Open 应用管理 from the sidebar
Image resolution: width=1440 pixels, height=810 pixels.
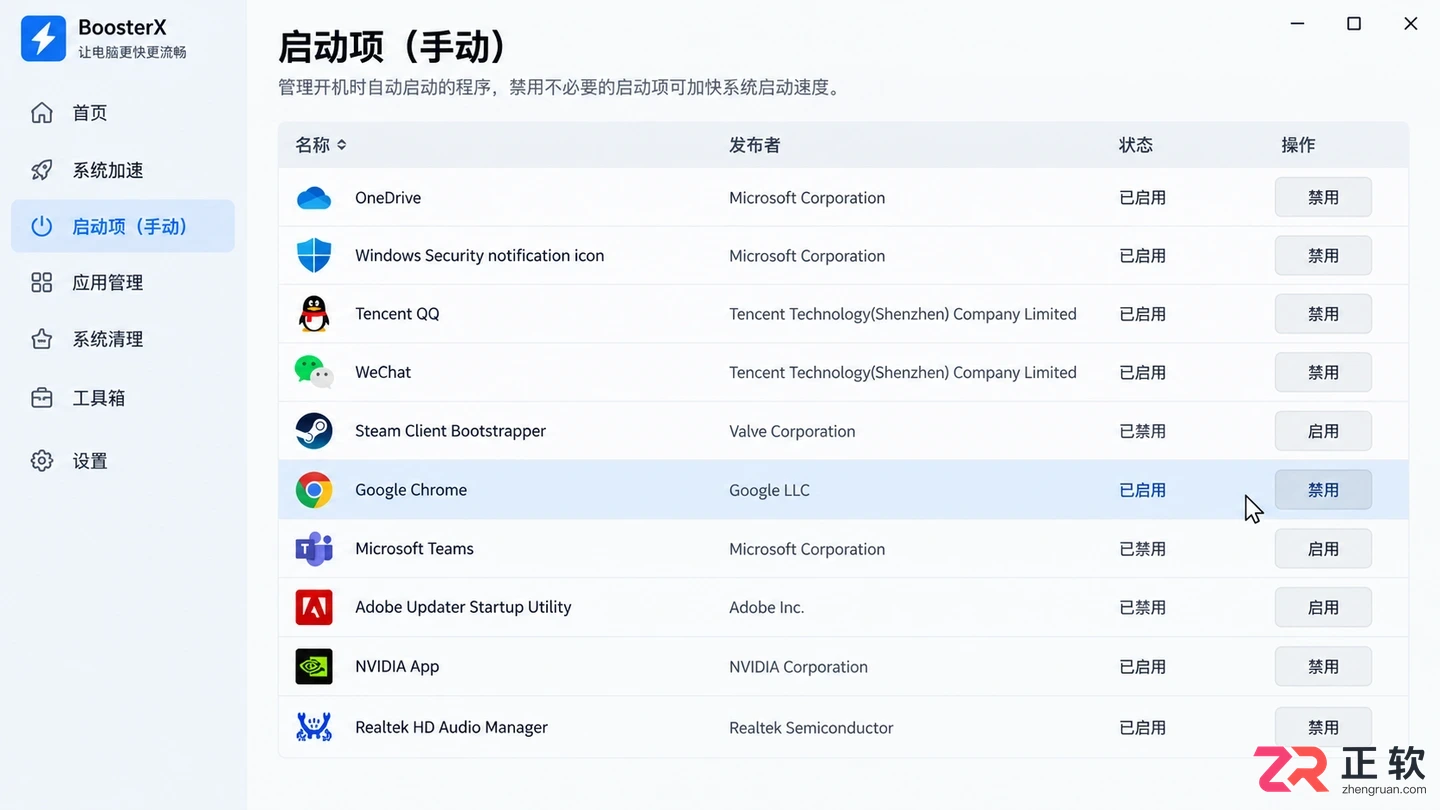click(123, 283)
